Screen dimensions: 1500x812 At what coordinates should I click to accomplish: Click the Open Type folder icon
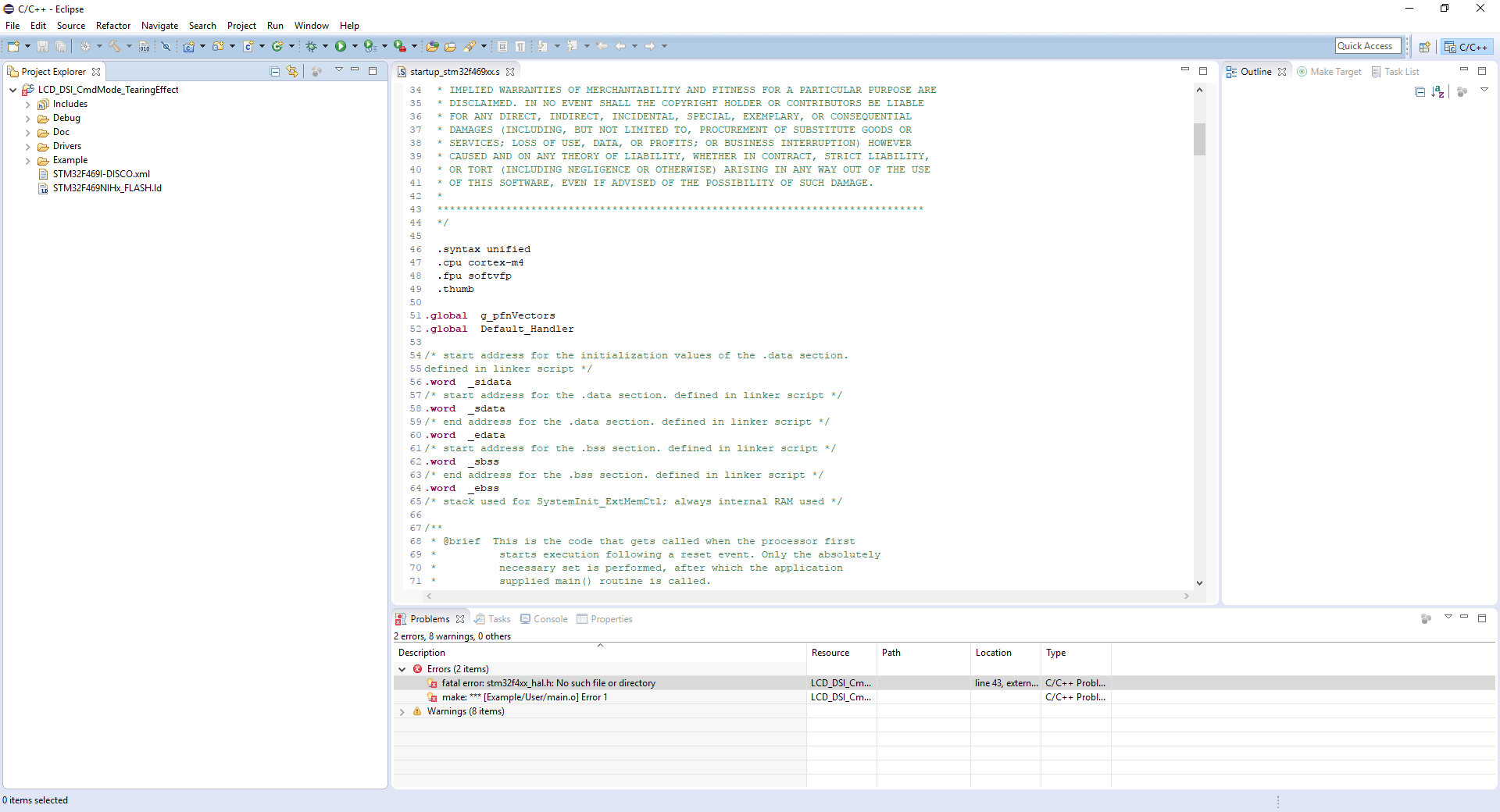pos(432,47)
